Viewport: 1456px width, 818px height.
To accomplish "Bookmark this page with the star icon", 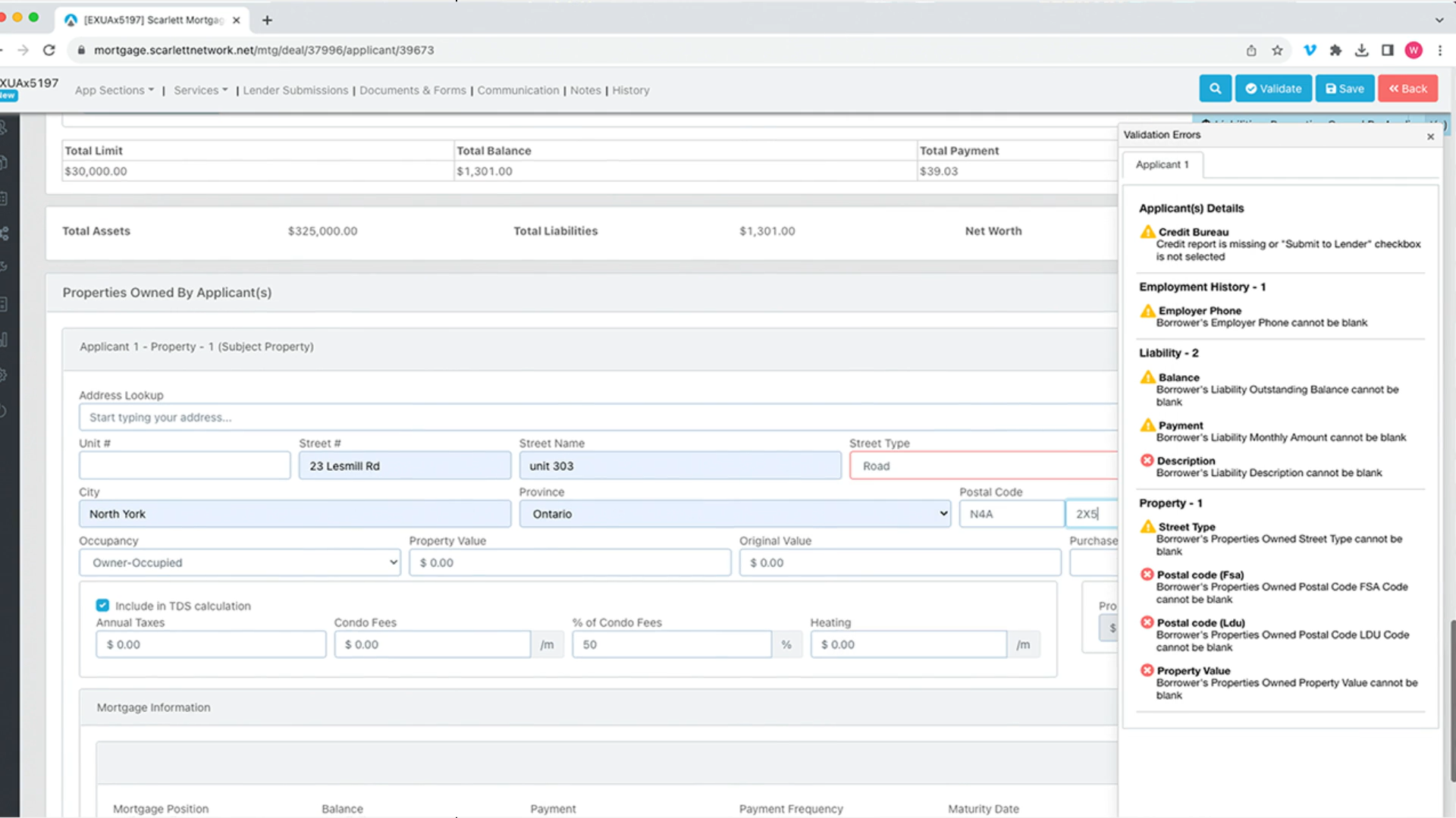I will click(1277, 50).
